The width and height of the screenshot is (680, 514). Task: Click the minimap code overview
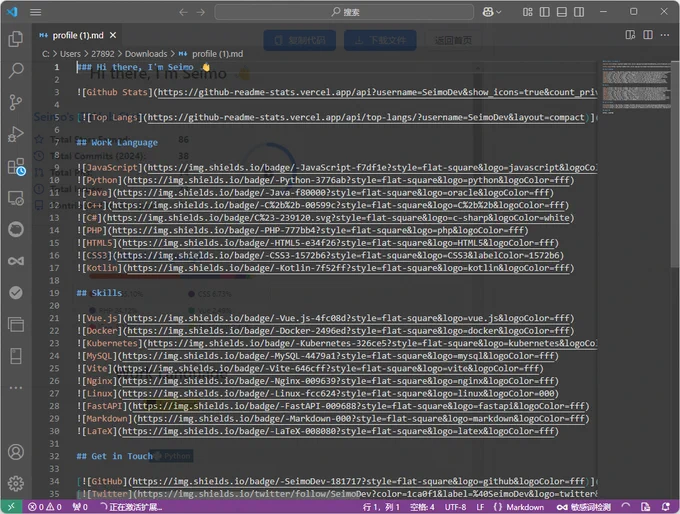click(x=636, y=87)
